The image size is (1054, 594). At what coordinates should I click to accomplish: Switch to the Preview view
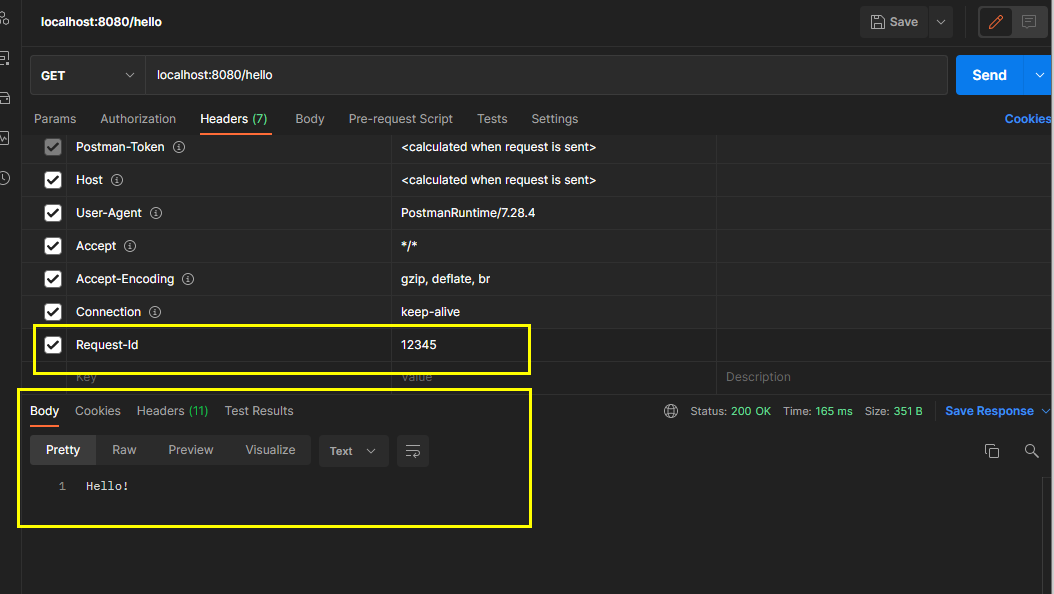coord(191,450)
